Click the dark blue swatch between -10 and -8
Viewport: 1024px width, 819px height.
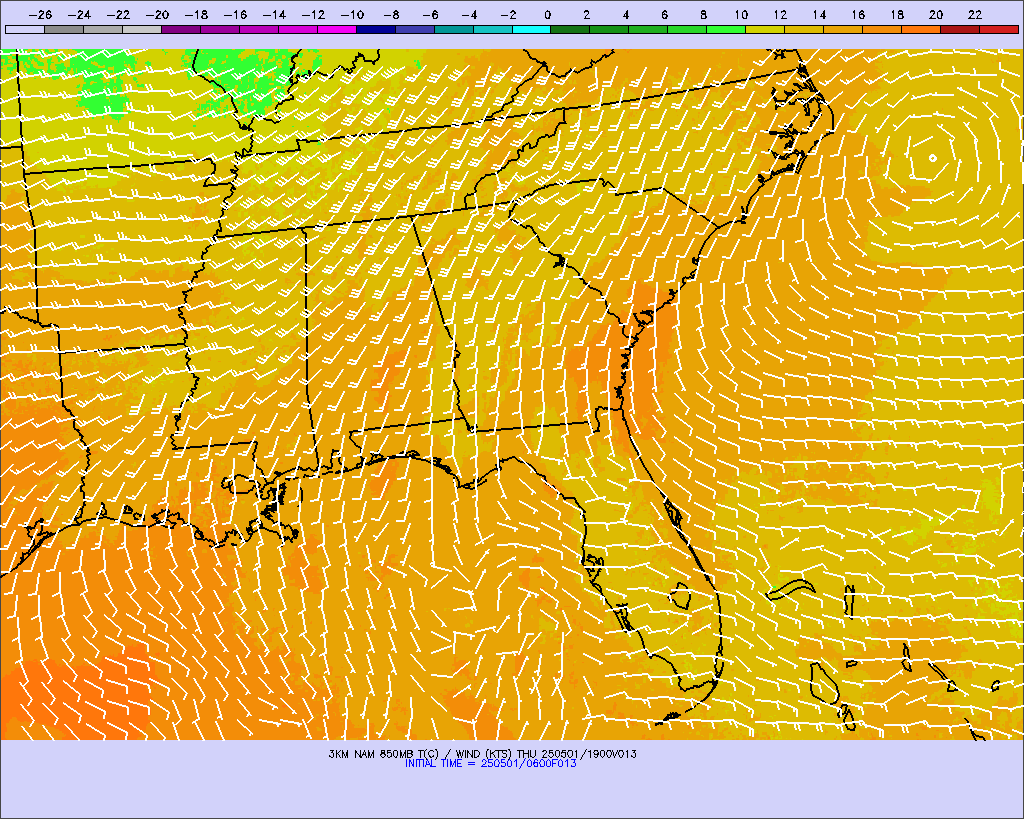coord(376,29)
